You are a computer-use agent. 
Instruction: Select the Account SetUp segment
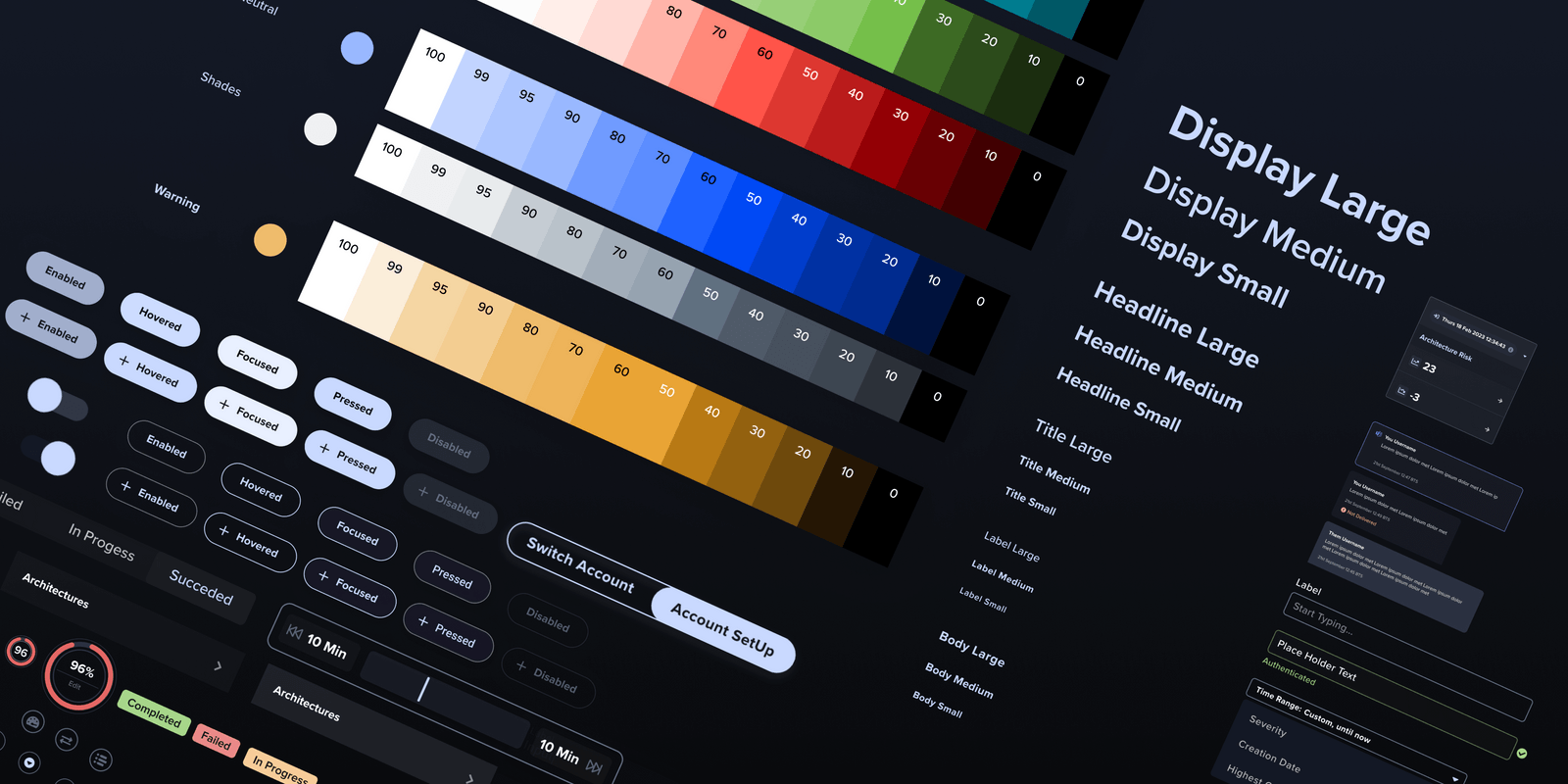[722, 629]
